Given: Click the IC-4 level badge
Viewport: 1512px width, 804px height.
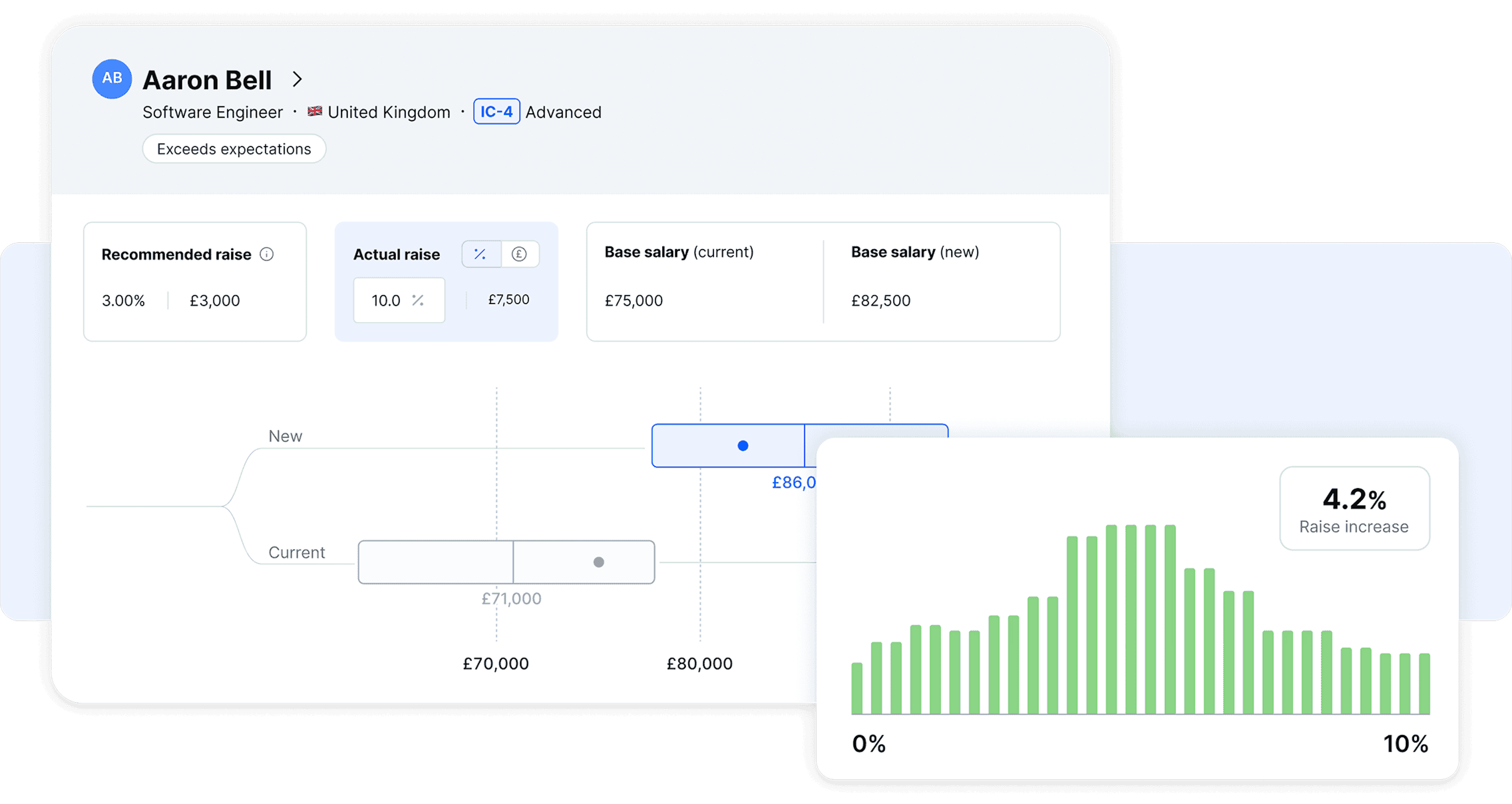Looking at the screenshot, I should point(496,111).
